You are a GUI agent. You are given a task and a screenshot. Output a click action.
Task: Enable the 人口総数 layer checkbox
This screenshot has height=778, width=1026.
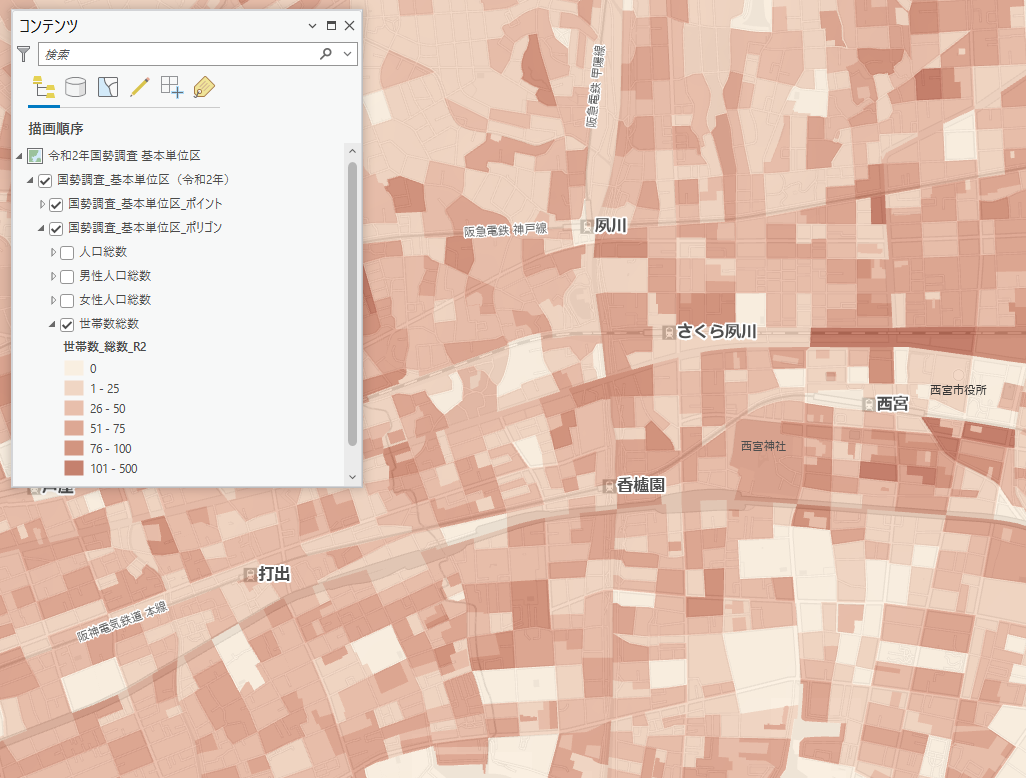pos(67,252)
